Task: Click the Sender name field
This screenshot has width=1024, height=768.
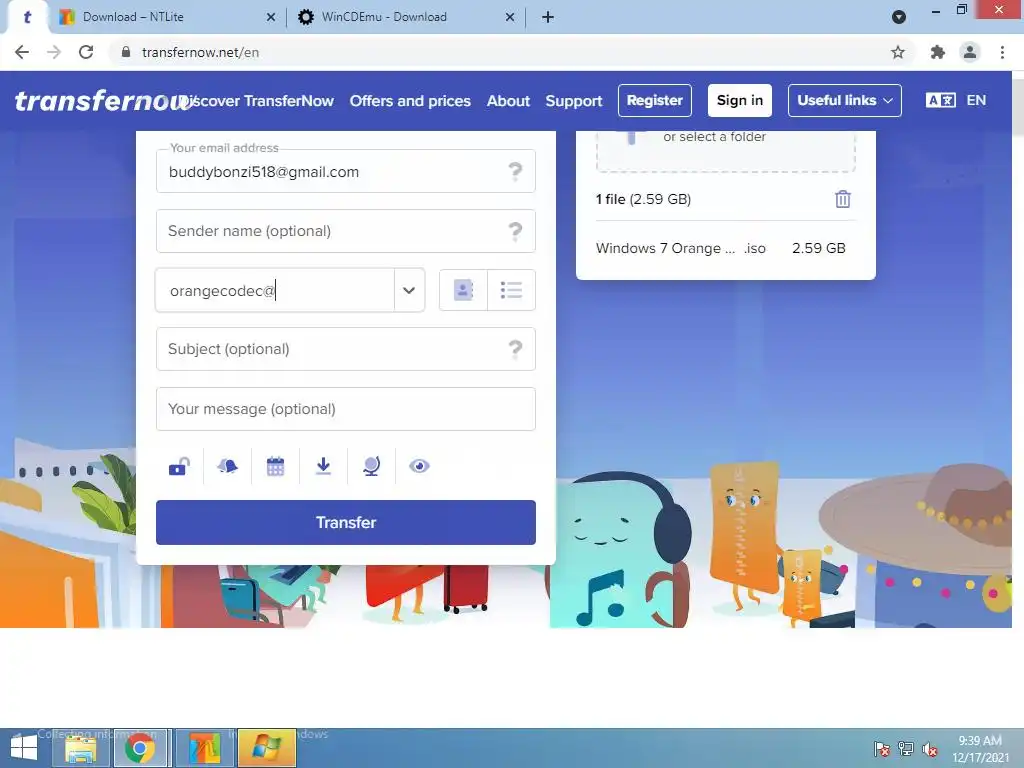Action: 345,231
